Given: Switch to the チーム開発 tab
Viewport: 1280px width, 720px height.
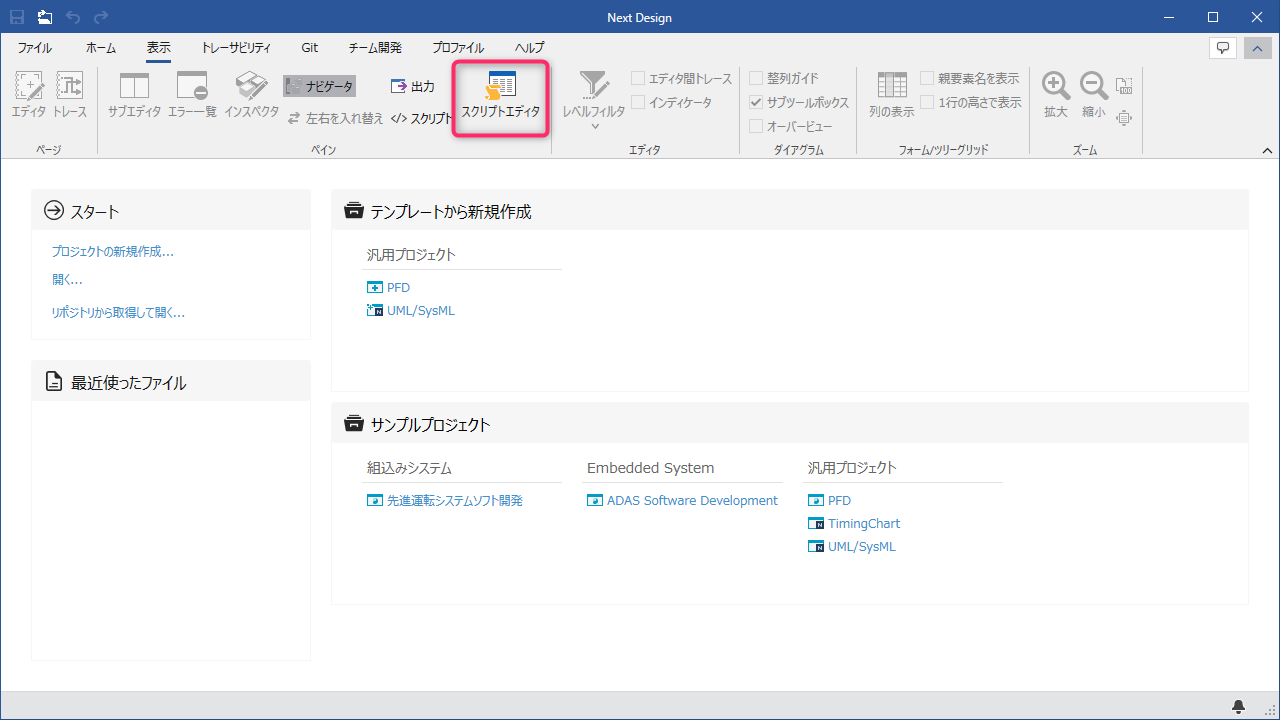Looking at the screenshot, I should tap(375, 48).
